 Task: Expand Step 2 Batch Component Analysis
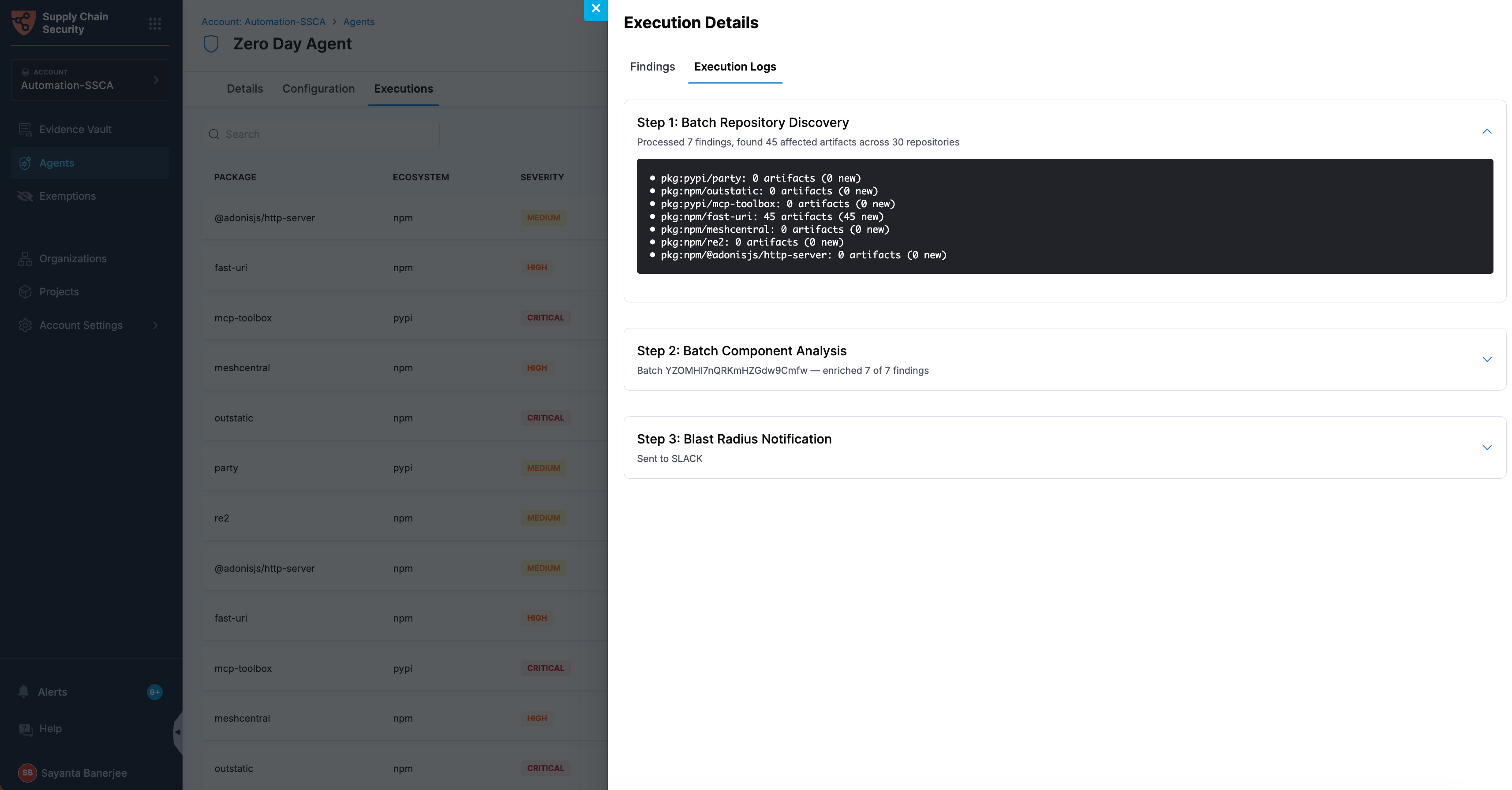click(1486, 360)
